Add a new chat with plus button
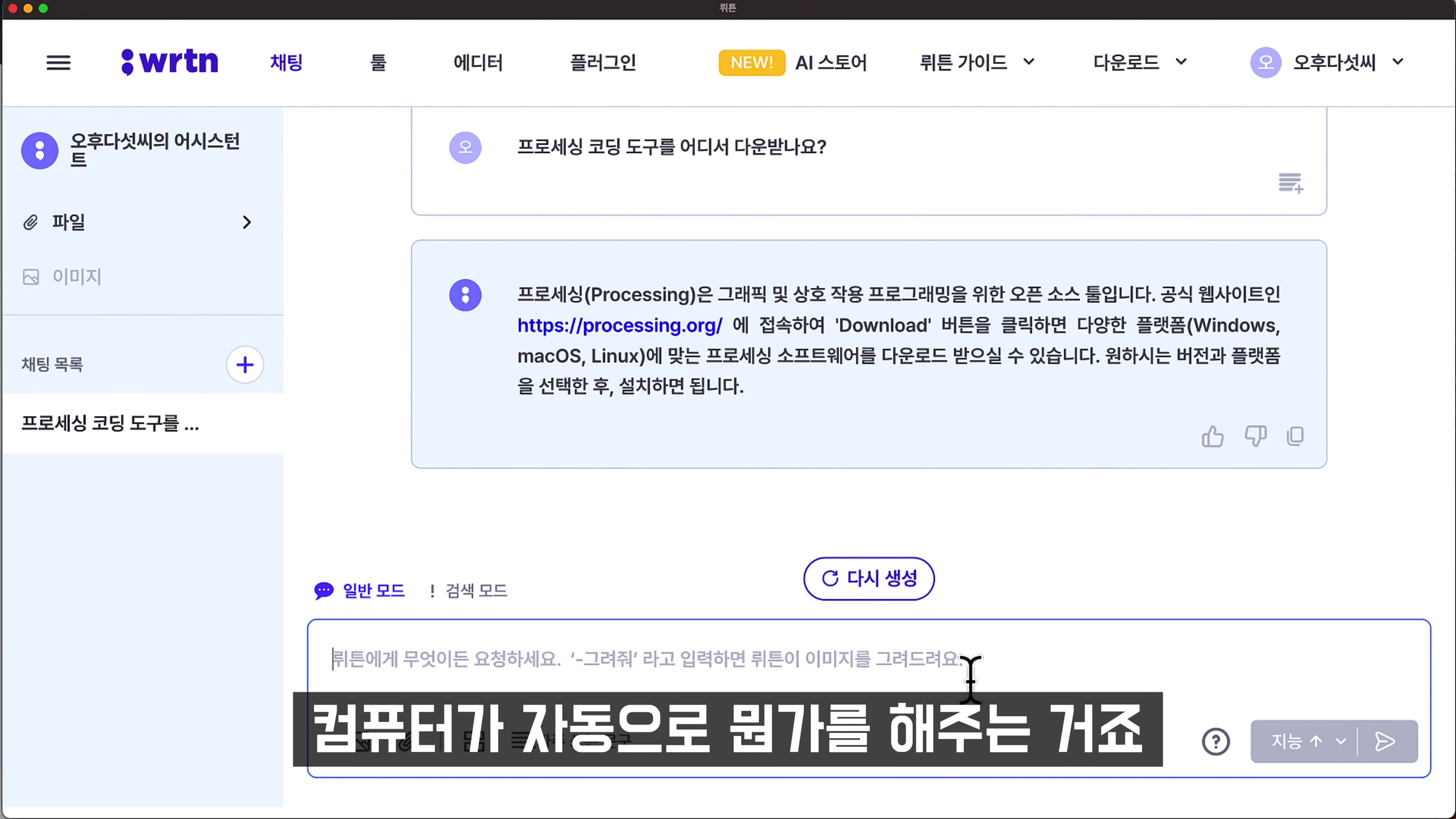The height and width of the screenshot is (819, 1456). (x=245, y=365)
